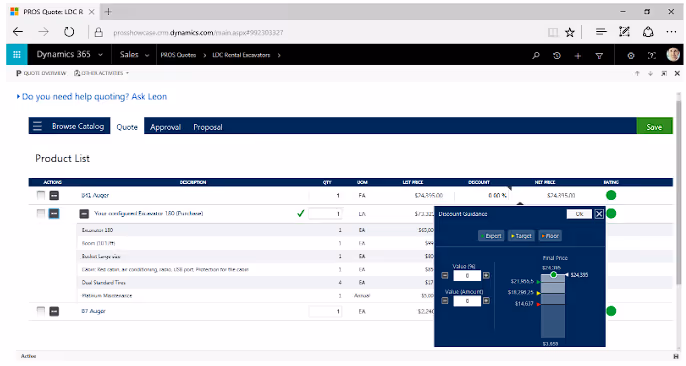Image resolution: width=686 pixels, height=366 pixels.
Task: Expand the Sales area dropdown chevron
Action: (x=147, y=55)
